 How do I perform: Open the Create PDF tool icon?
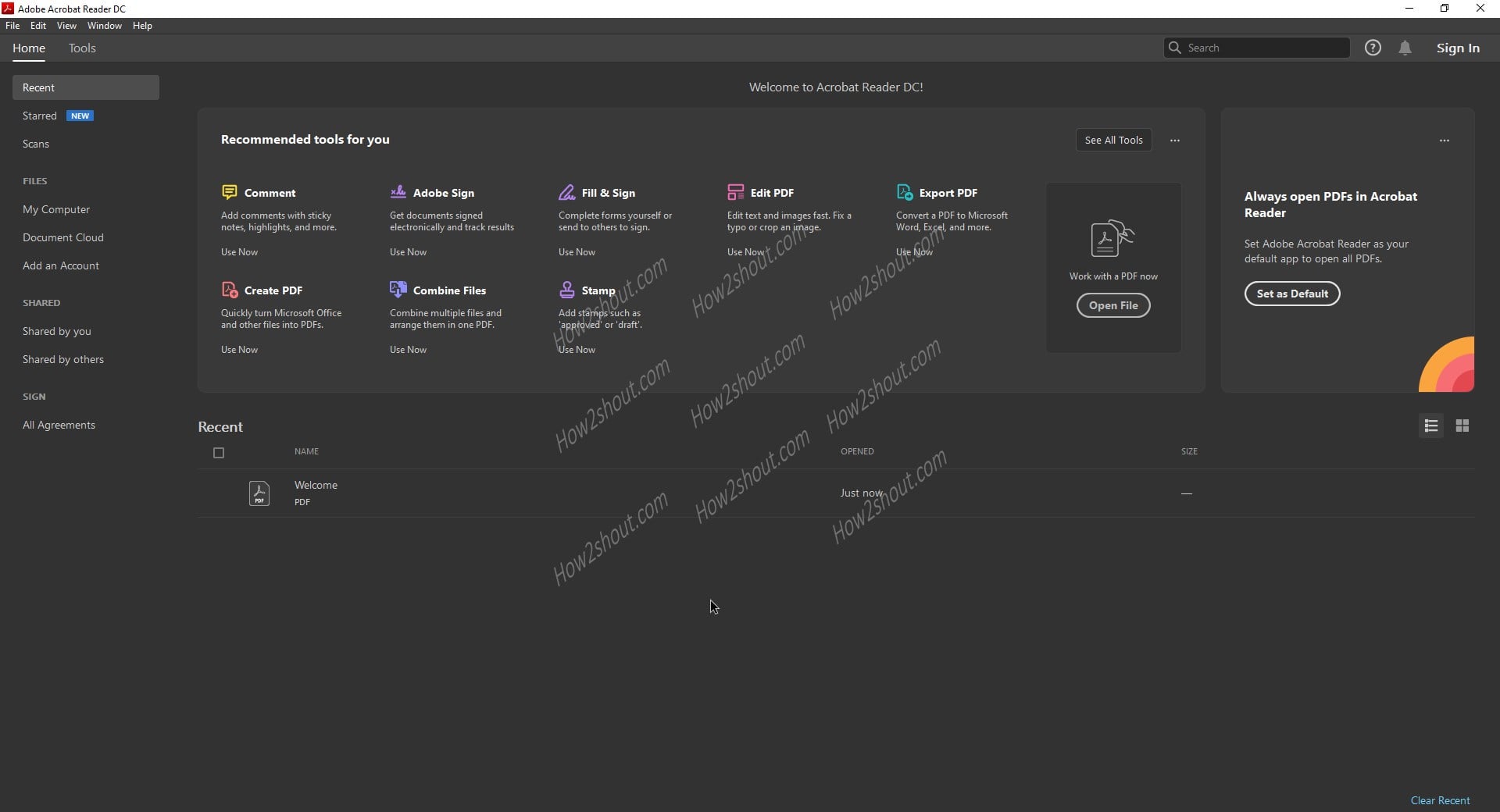(x=229, y=290)
